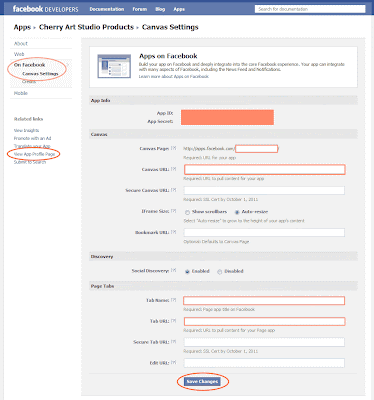Viewport: 374px width, 400px height.
Task: Click help icon next to Canvas URL
Action: pyautogui.click(x=174, y=169)
